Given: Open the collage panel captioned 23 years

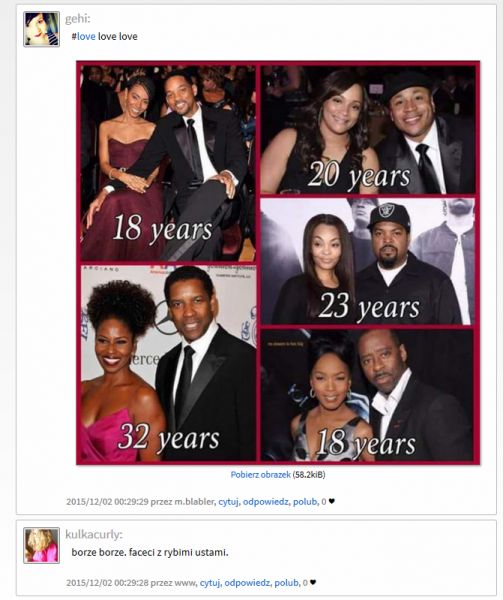Looking at the screenshot, I should click(x=368, y=261).
